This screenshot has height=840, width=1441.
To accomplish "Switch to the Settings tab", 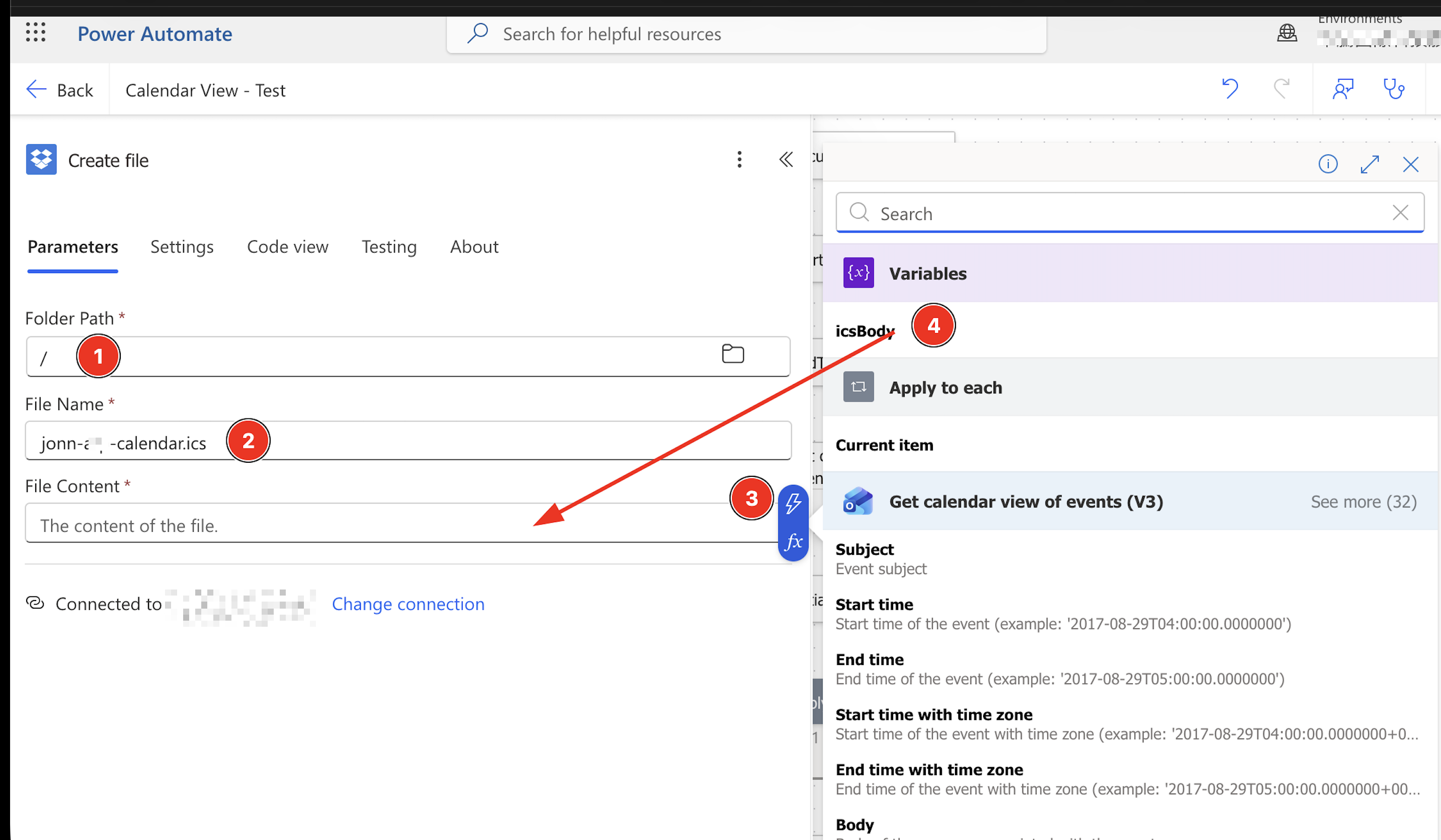I will pyautogui.click(x=182, y=247).
